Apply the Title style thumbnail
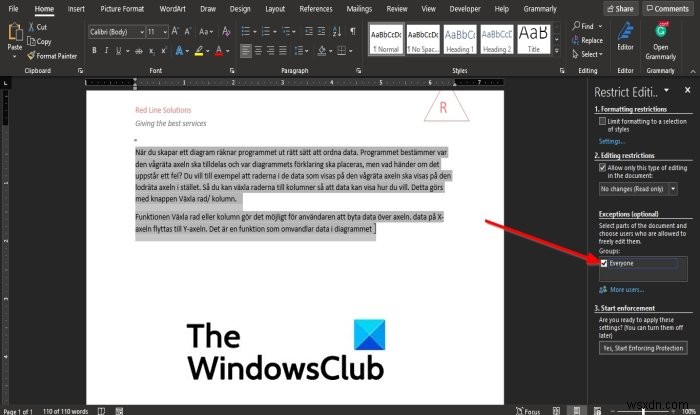Screen dimensions: 700x415 534,39
